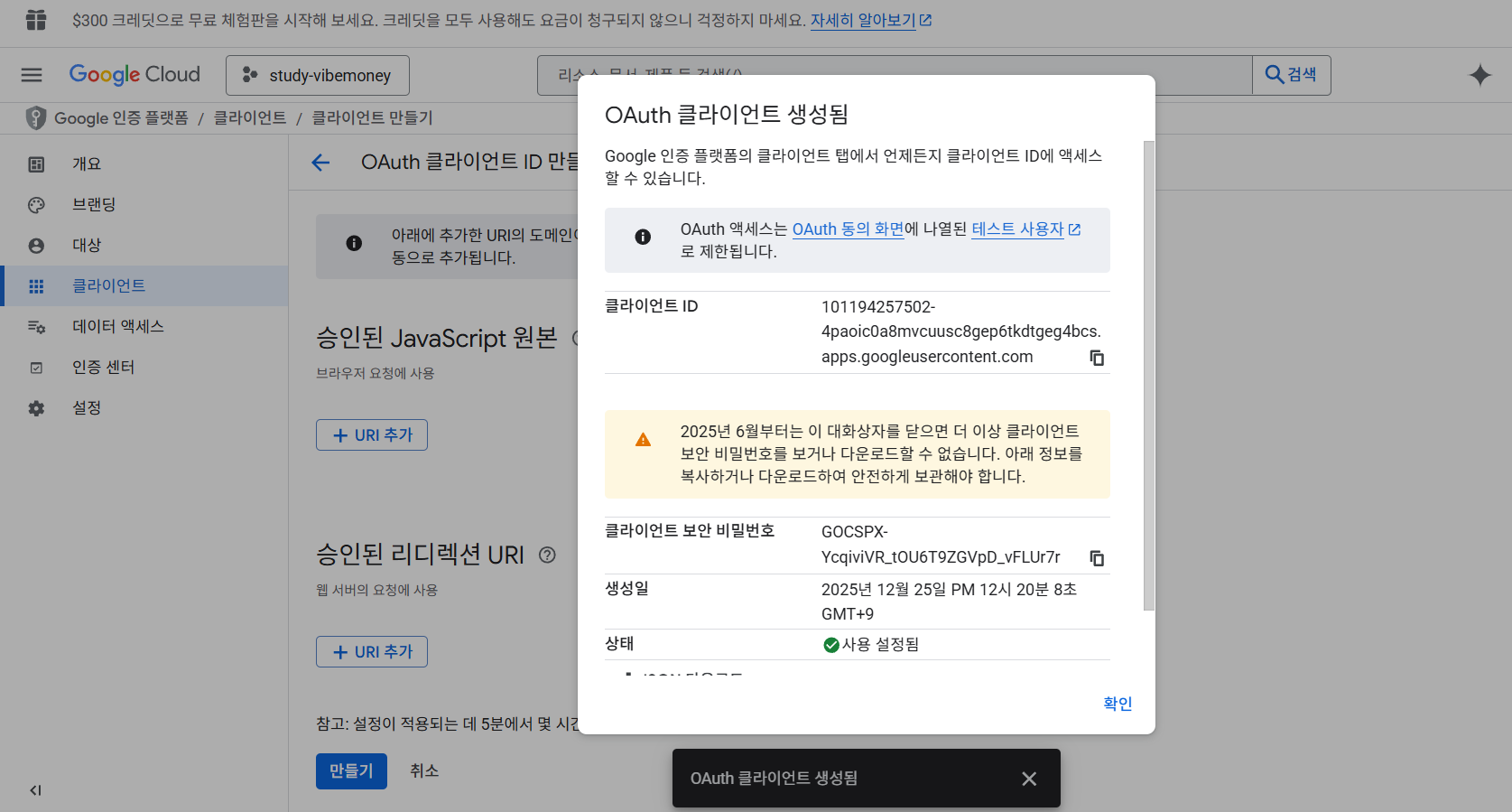
Task: Click the info icon in the URI domain notice
Action: [x=354, y=243]
